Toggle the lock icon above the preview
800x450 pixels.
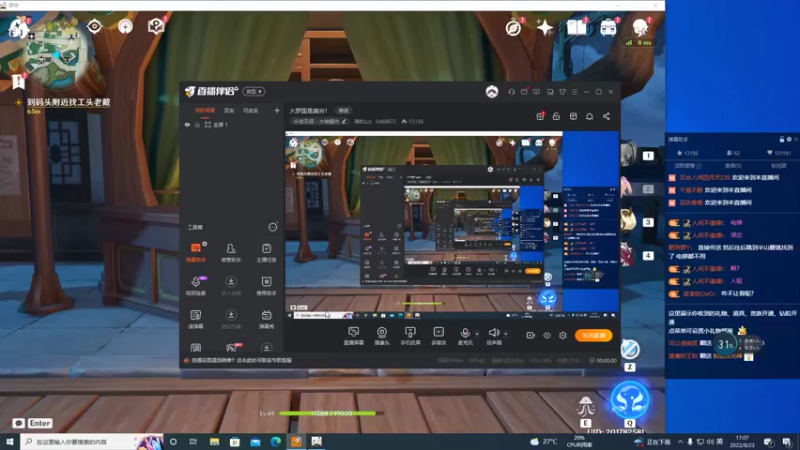click(x=556, y=116)
